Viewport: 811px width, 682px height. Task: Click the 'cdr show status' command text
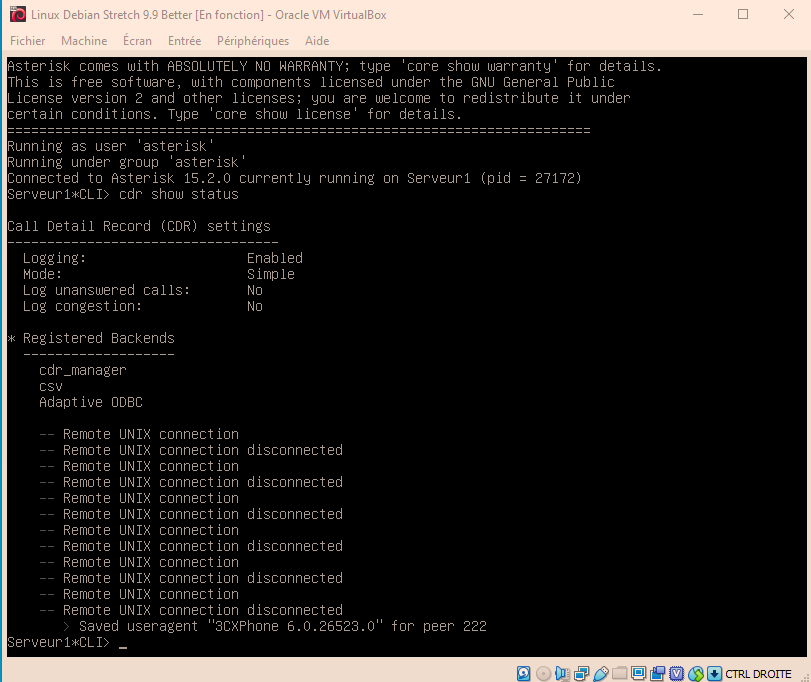pyautogui.click(x=179, y=194)
